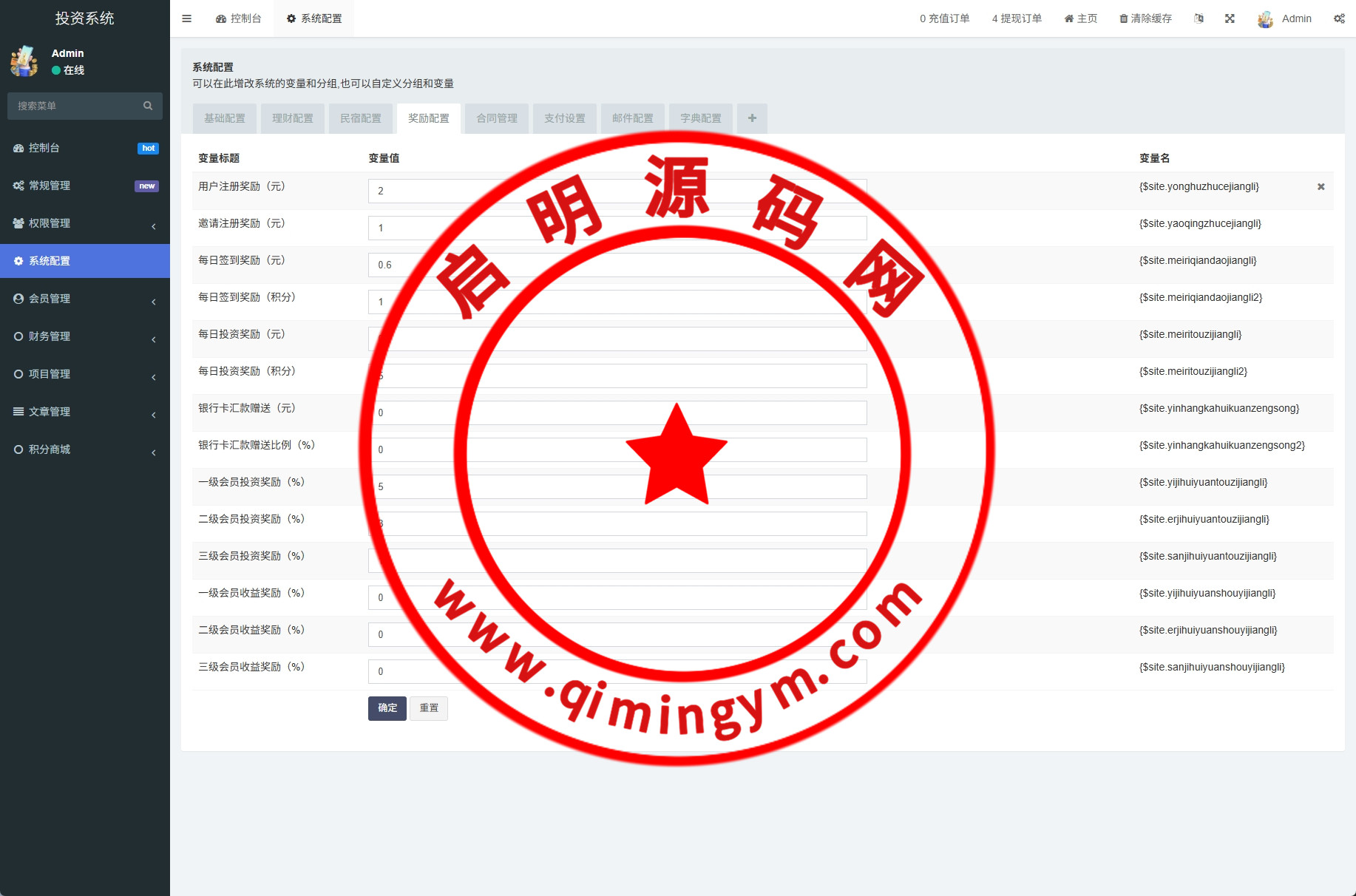Image resolution: width=1356 pixels, height=896 pixels.
Task: Click the plus tab to add group
Action: click(x=752, y=118)
